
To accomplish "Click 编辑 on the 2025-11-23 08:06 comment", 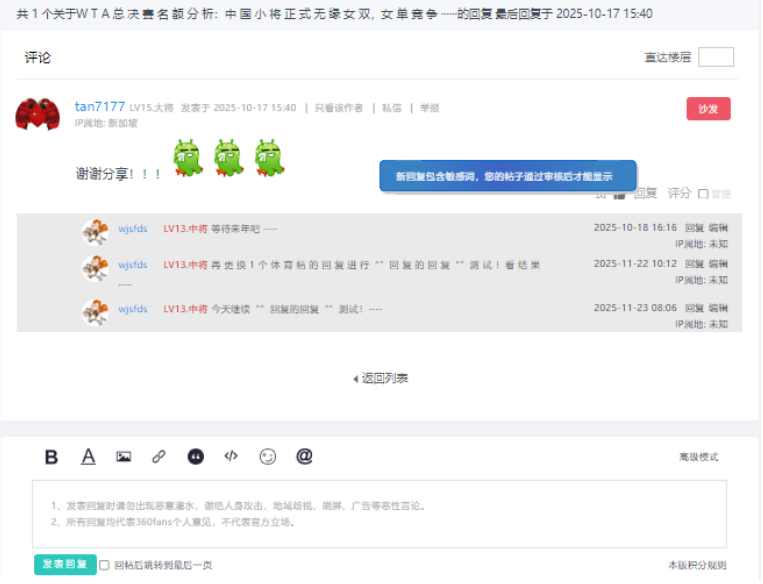I will pyautogui.click(x=718, y=308).
